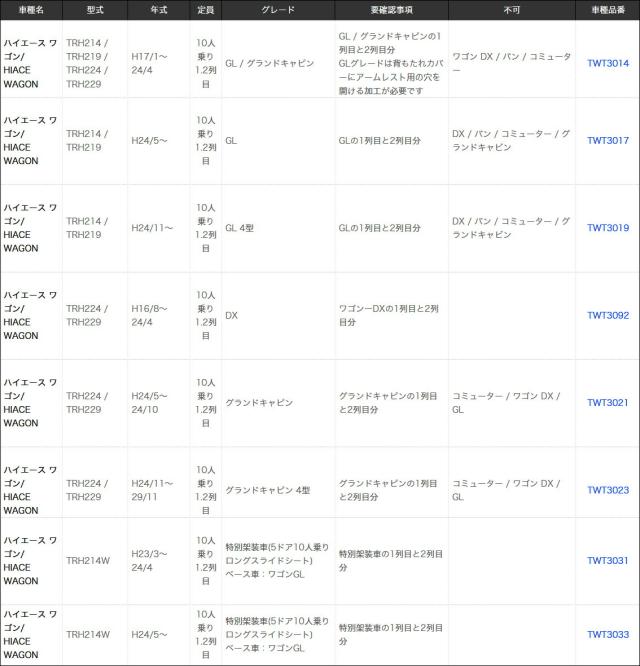Click the 不可 column header
The image size is (640, 666).
pyautogui.click(x=511, y=11)
